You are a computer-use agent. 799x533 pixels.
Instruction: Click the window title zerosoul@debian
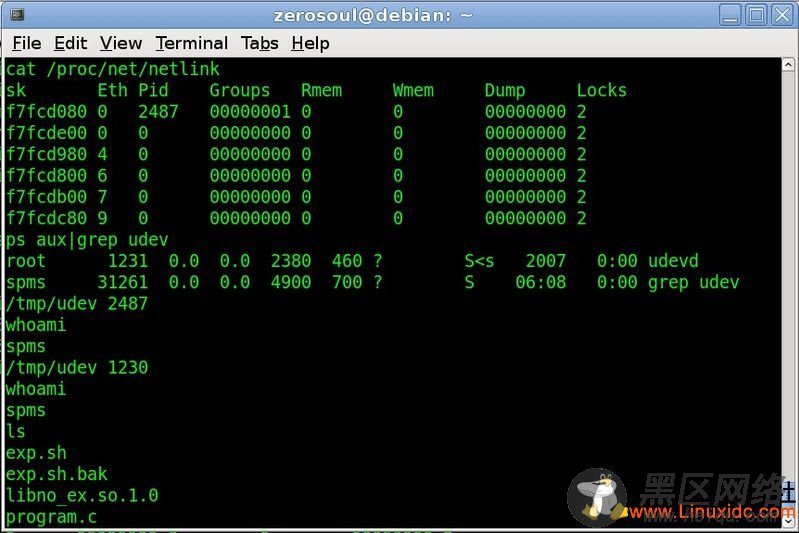373,15
